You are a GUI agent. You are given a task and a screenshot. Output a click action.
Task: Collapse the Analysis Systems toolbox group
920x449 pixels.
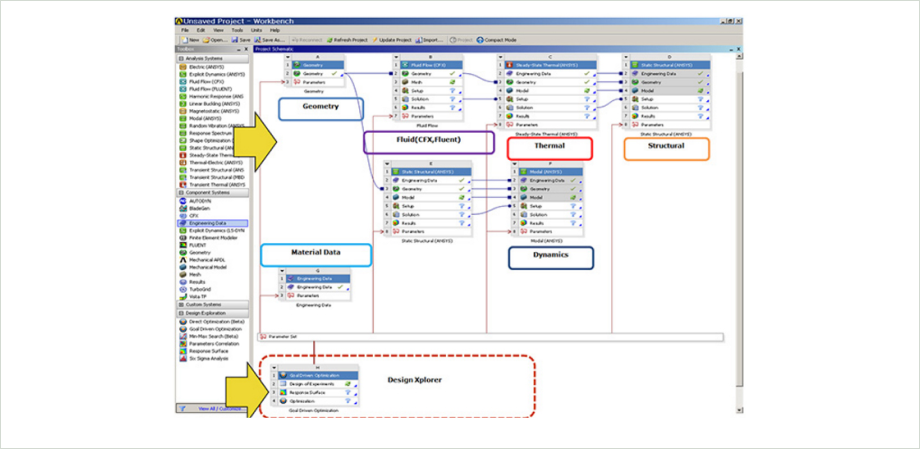(181, 59)
